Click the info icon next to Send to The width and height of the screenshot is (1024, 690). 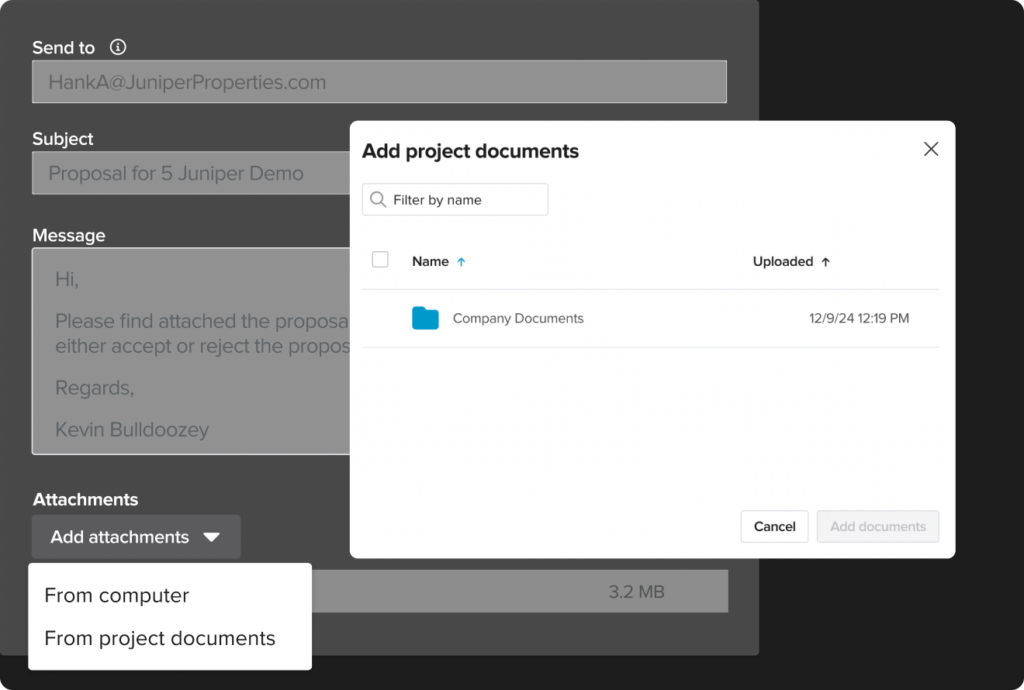(118, 47)
